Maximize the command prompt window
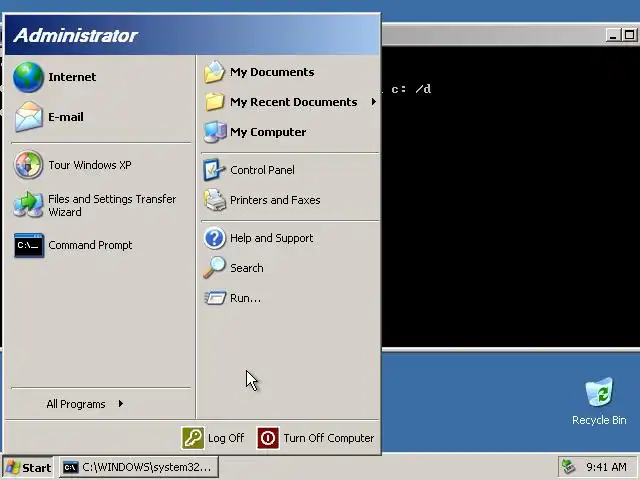The image size is (640, 480). coord(629,35)
